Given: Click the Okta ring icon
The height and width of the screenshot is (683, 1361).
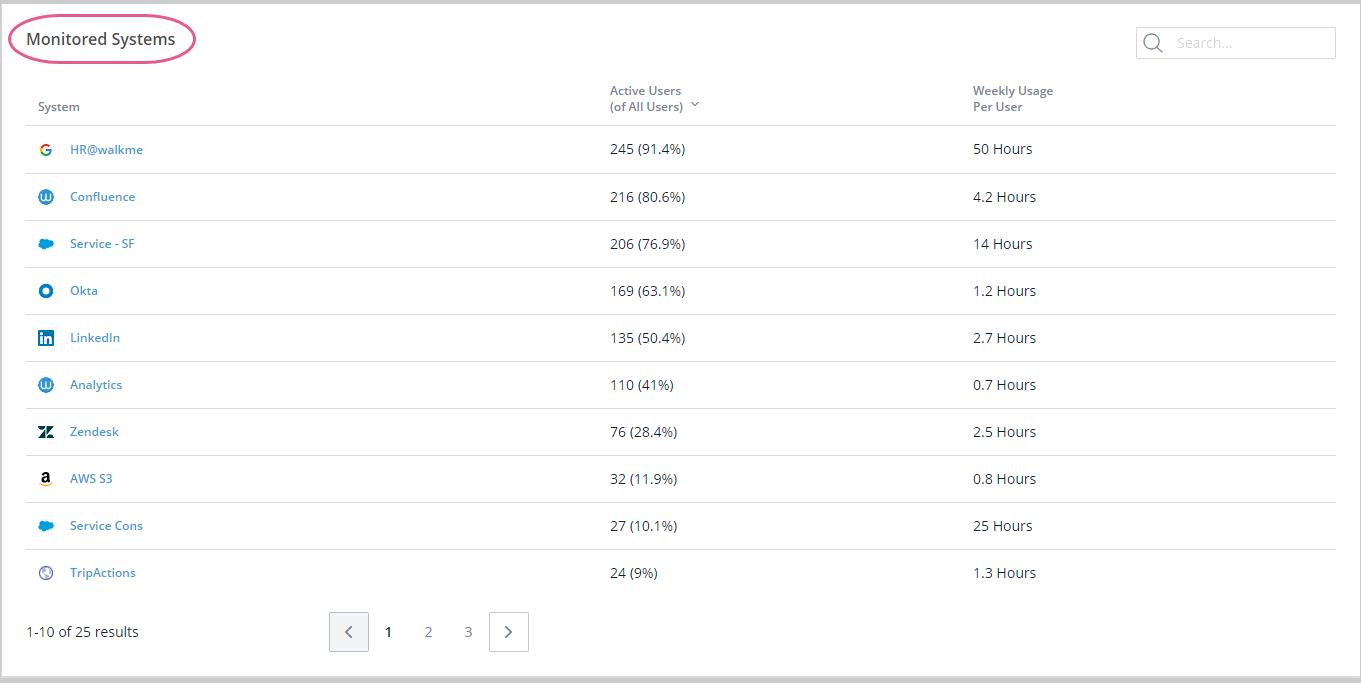Looking at the screenshot, I should click(x=46, y=291).
